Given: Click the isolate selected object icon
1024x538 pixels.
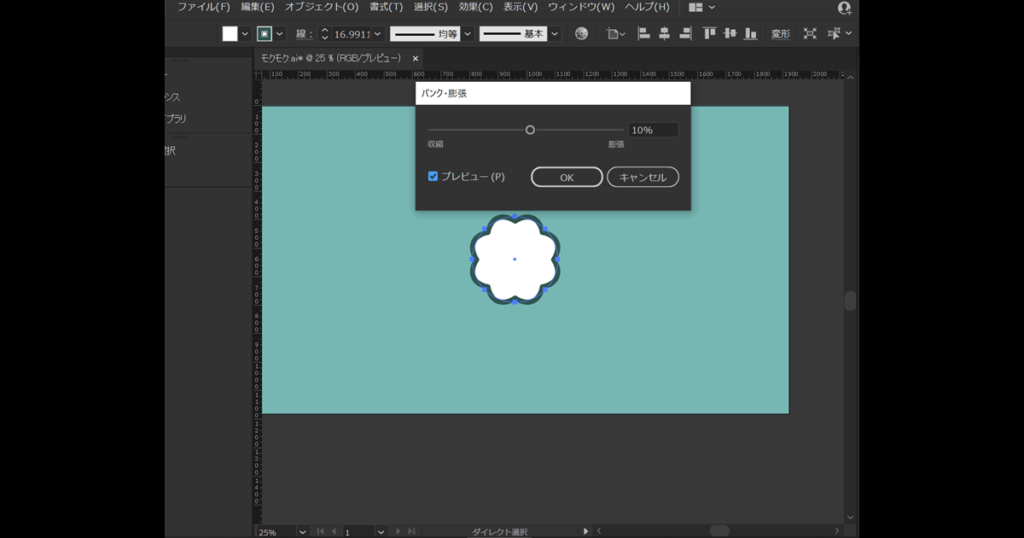Looking at the screenshot, I should (x=809, y=33).
